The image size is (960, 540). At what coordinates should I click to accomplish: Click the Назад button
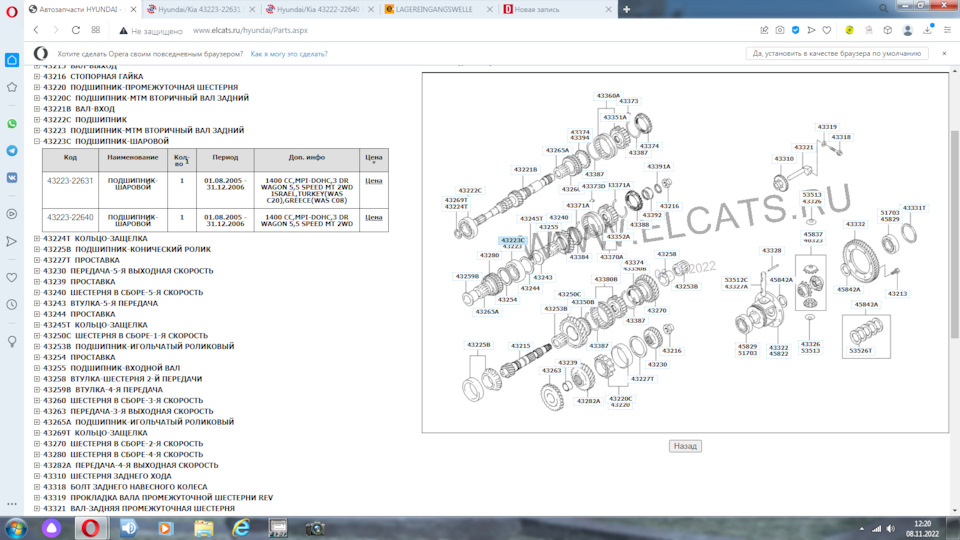(x=685, y=446)
